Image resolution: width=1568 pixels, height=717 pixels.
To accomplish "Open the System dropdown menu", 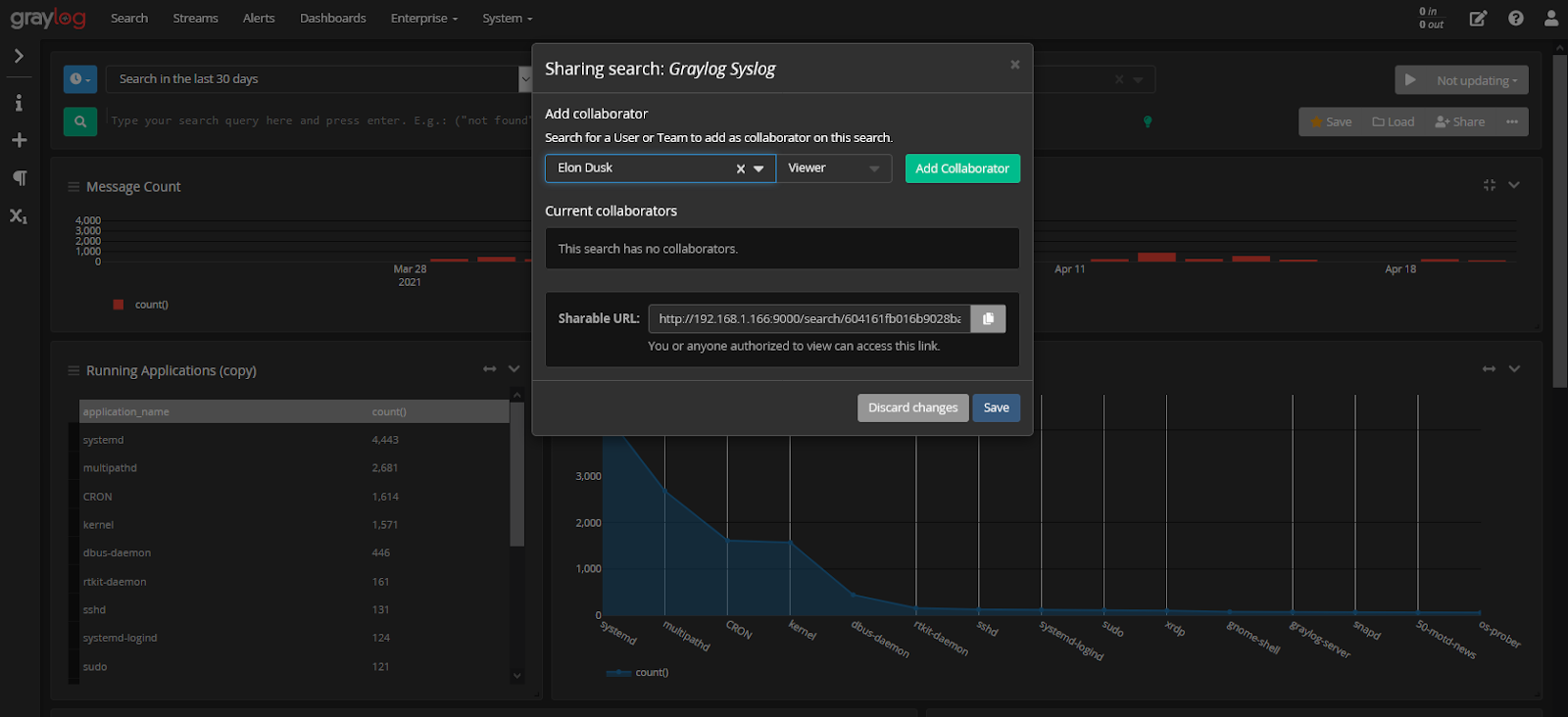I will coord(508,18).
